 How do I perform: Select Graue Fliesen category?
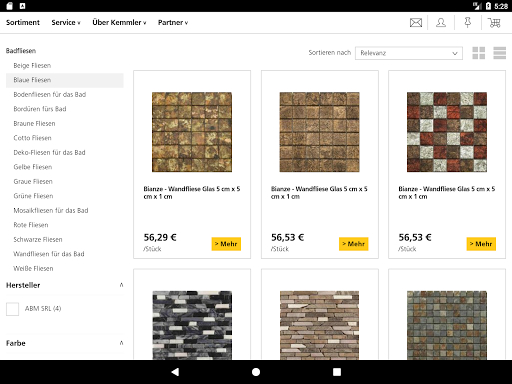point(33,182)
